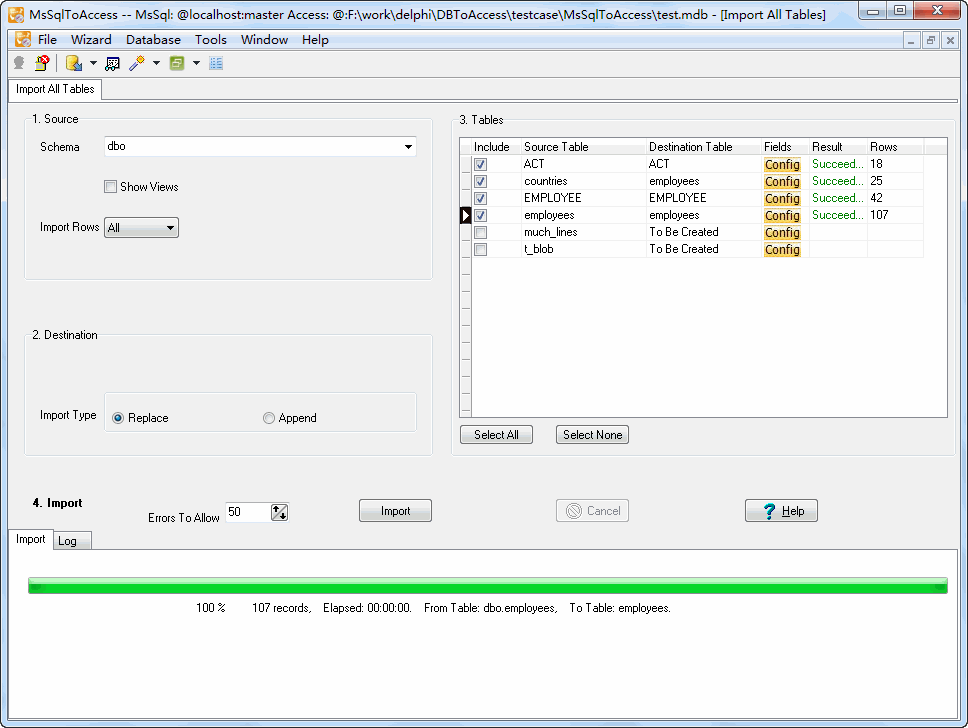Viewport: 968px width, 728px height.
Task: Click the Errors To Allow input field
Action: tap(248, 512)
